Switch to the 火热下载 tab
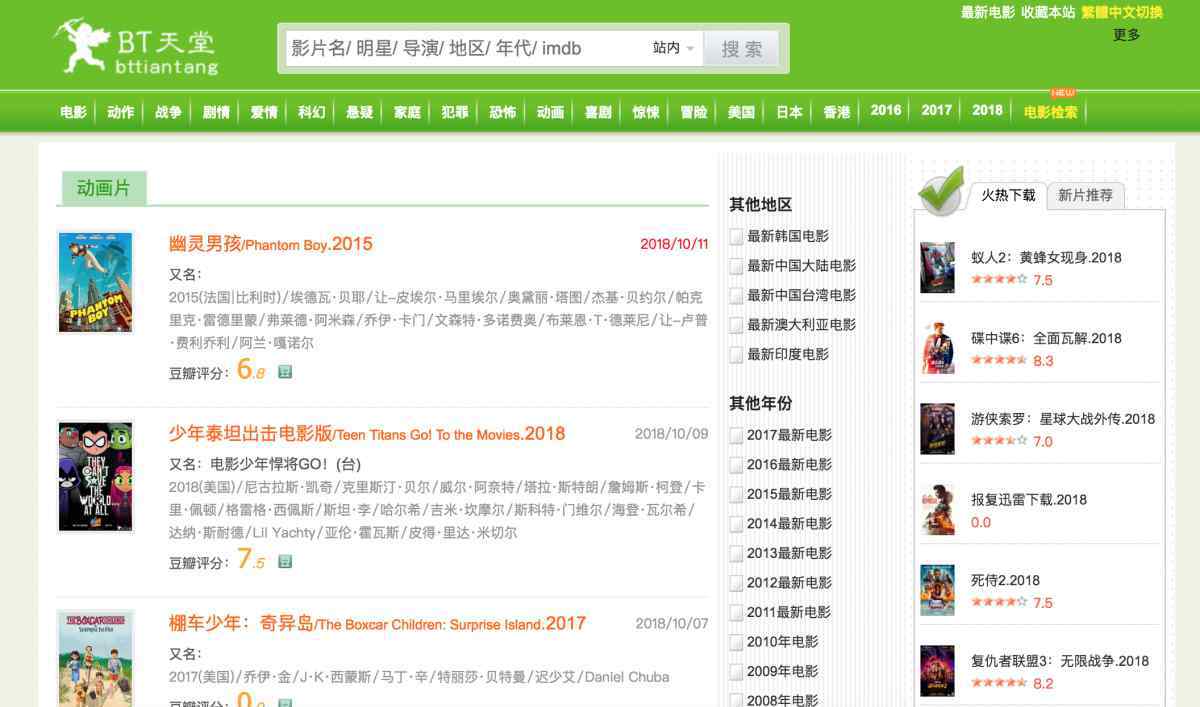 point(1008,195)
